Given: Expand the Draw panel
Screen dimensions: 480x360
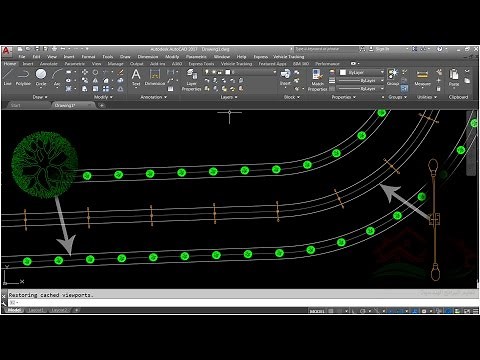Looking at the screenshot, I should click(x=40, y=97).
